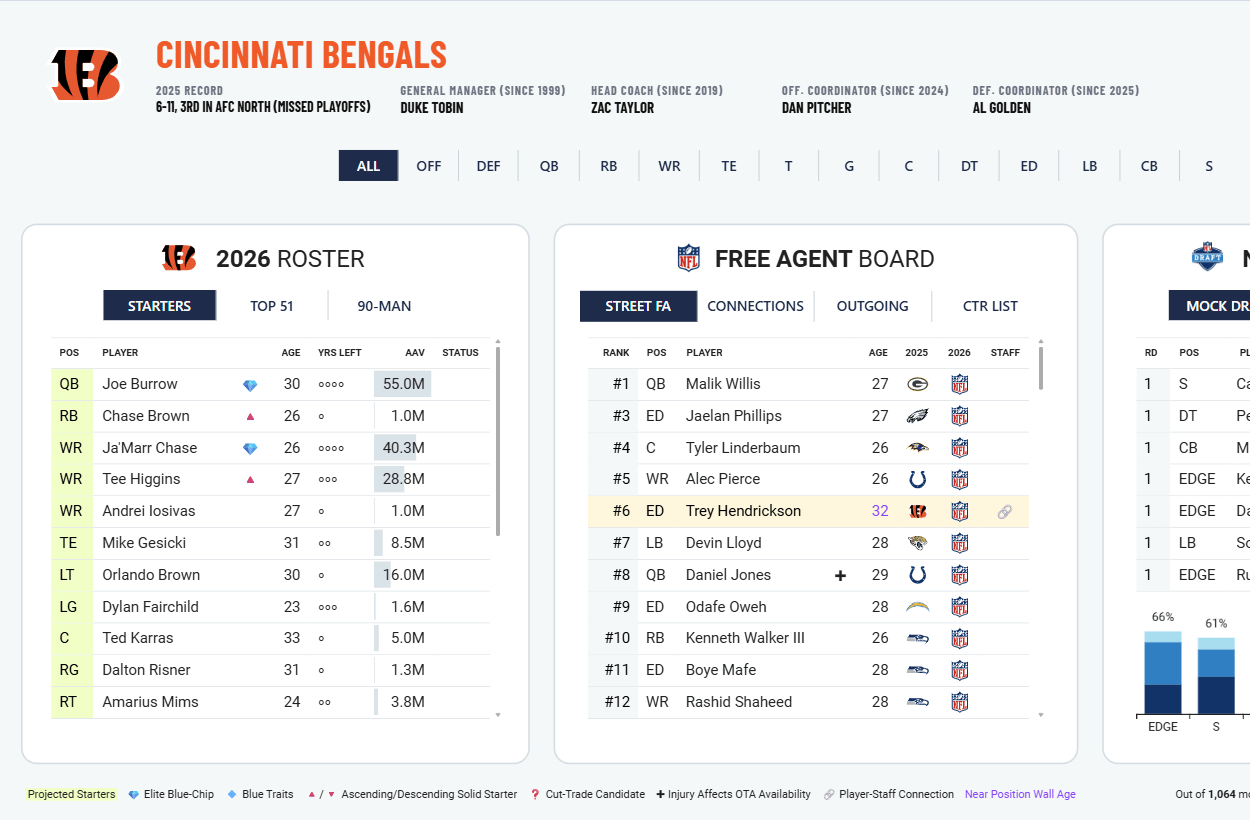The height and width of the screenshot is (820, 1250).
Task: Click the Bengals logo beside 2026 Roster
Action: coord(179,258)
